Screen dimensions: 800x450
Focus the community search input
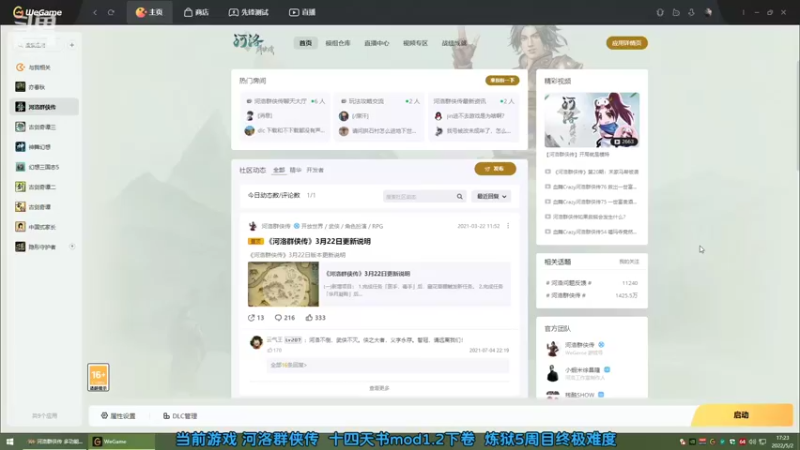pos(418,196)
